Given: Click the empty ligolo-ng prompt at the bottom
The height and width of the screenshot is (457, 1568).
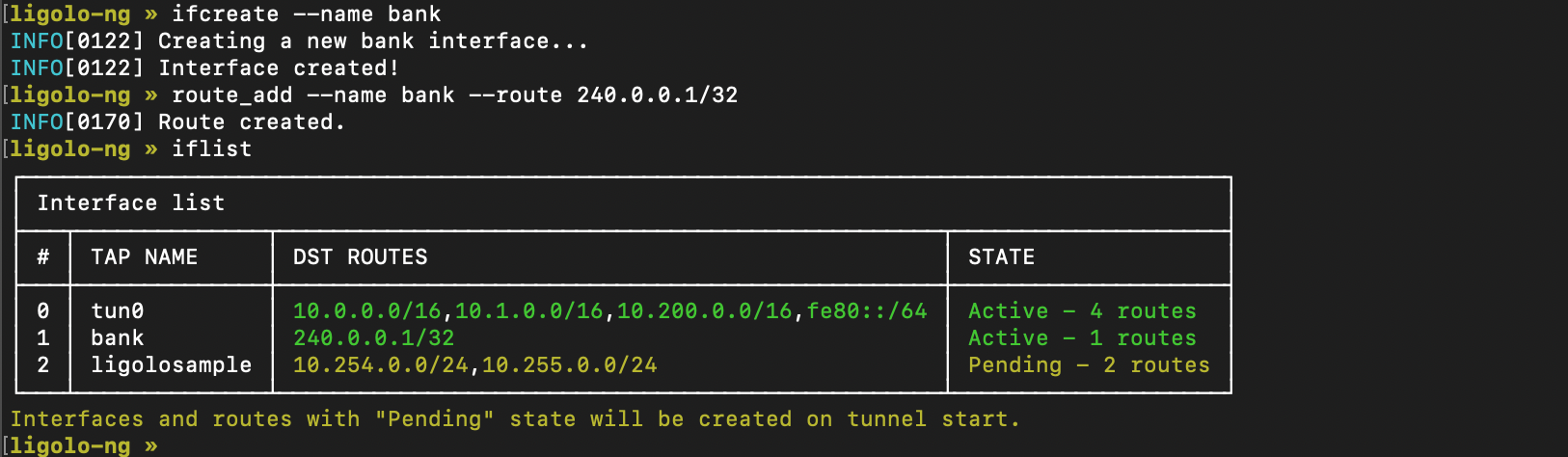Looking at the screenshot, I should 82,445.
